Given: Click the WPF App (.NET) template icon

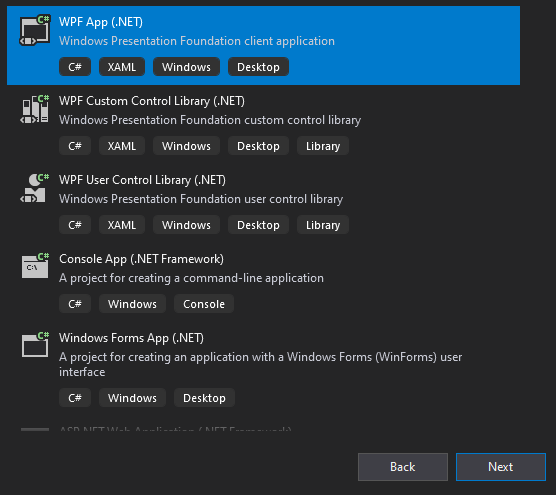Looking at the screenshot, I should point(35,30).
